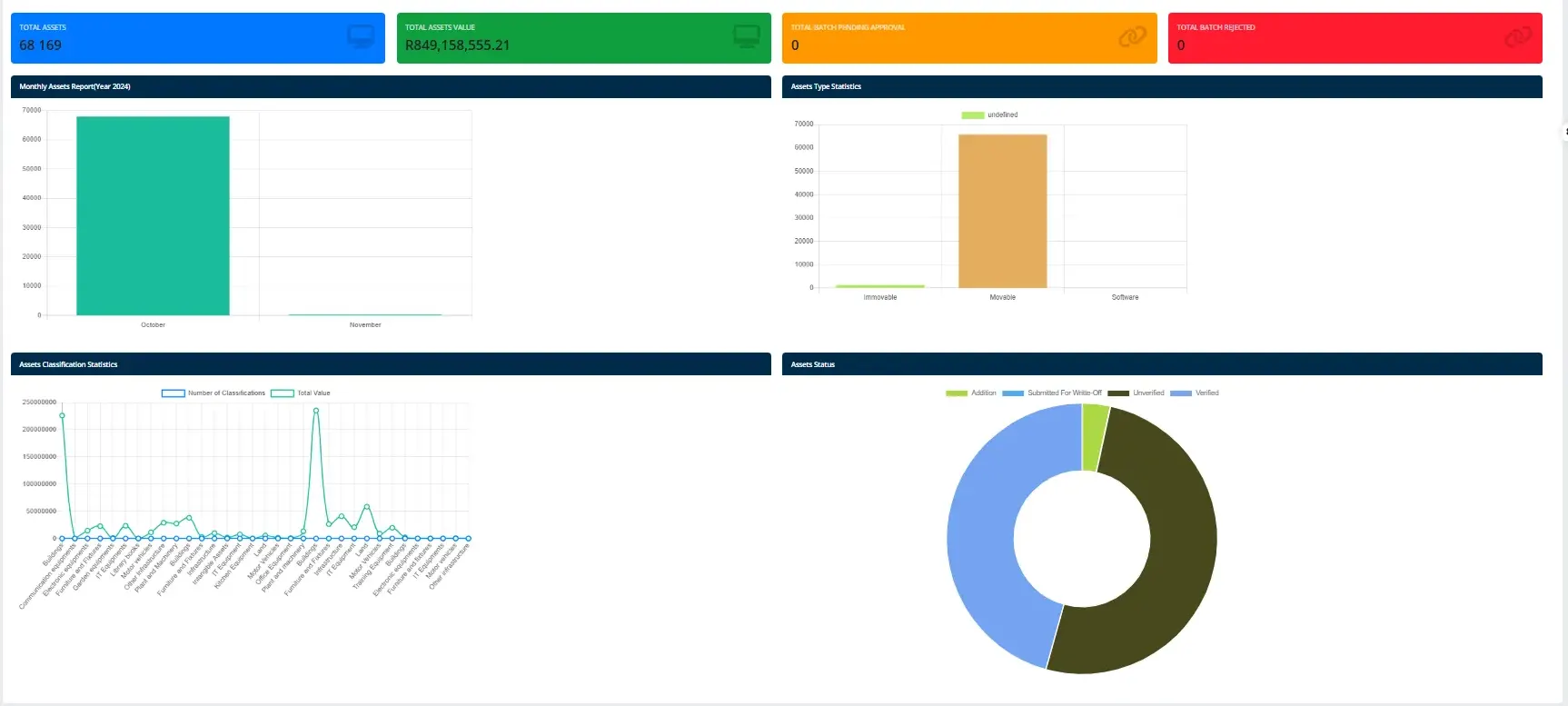
Task: Toggle the 'Verified' legend item
Action: click(x=1195, y=393)
